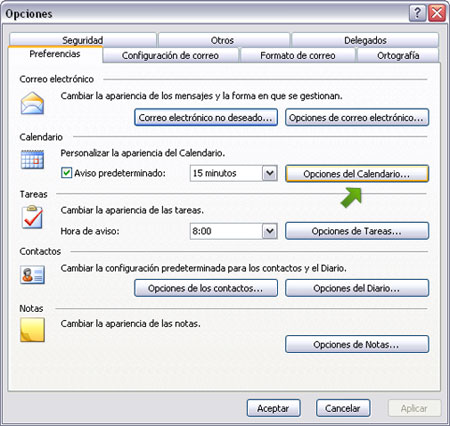Image resolution: width=450 pixels, height=426 pixels.
Task: Open the Configuración de correo tab
Action: (170, 55)
